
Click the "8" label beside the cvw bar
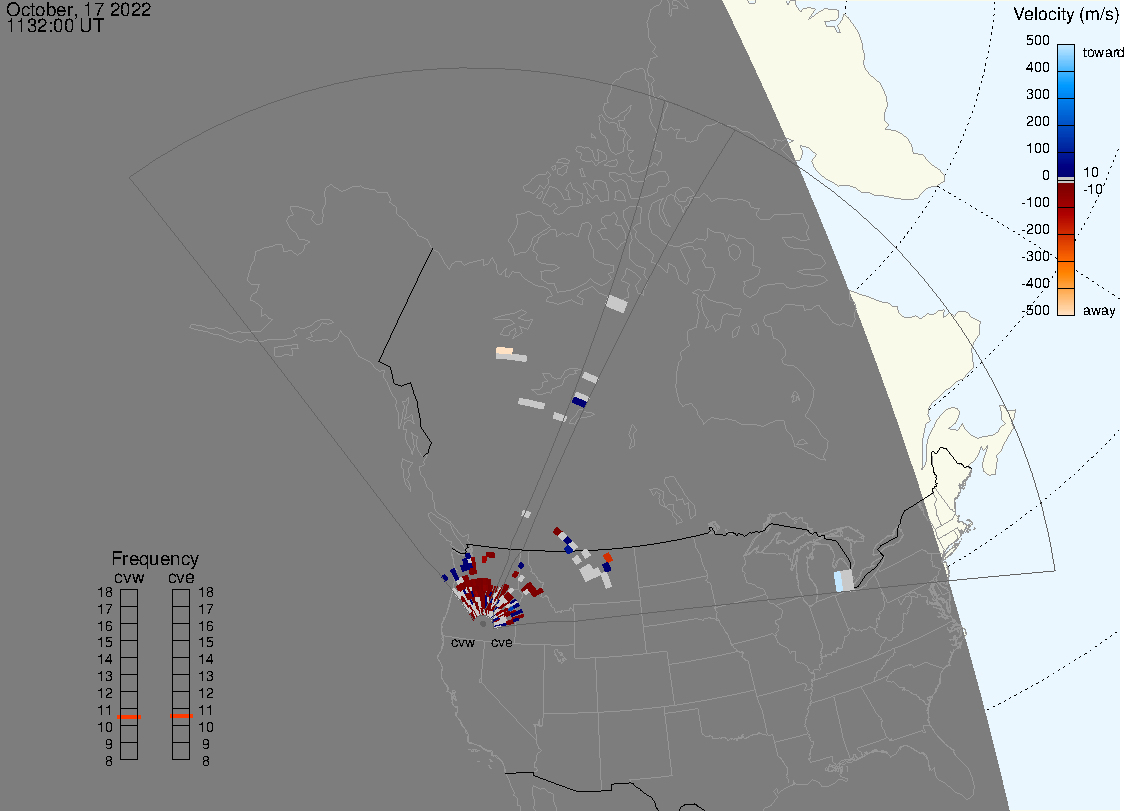point(109,762)
